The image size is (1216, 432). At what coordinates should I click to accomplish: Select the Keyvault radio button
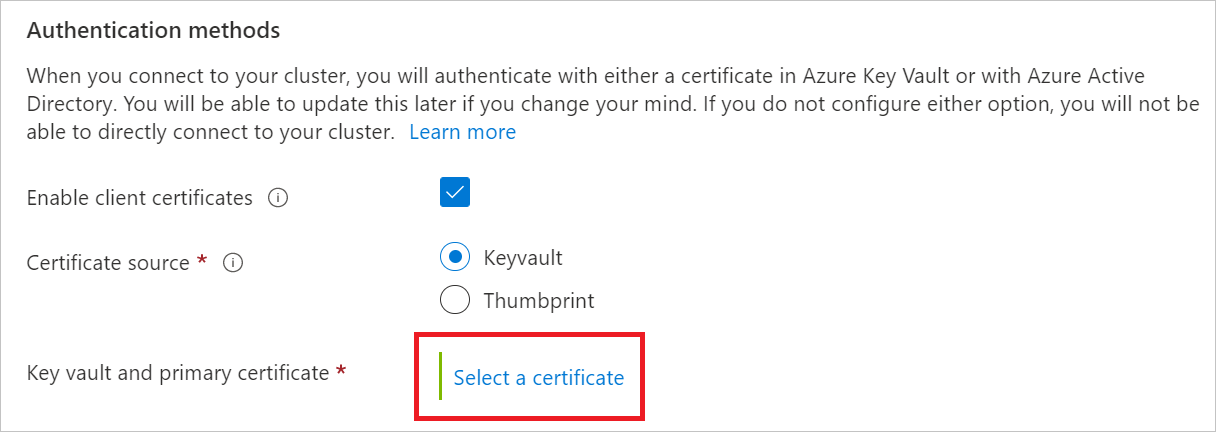pyautogui.click(x=455, y=257)
